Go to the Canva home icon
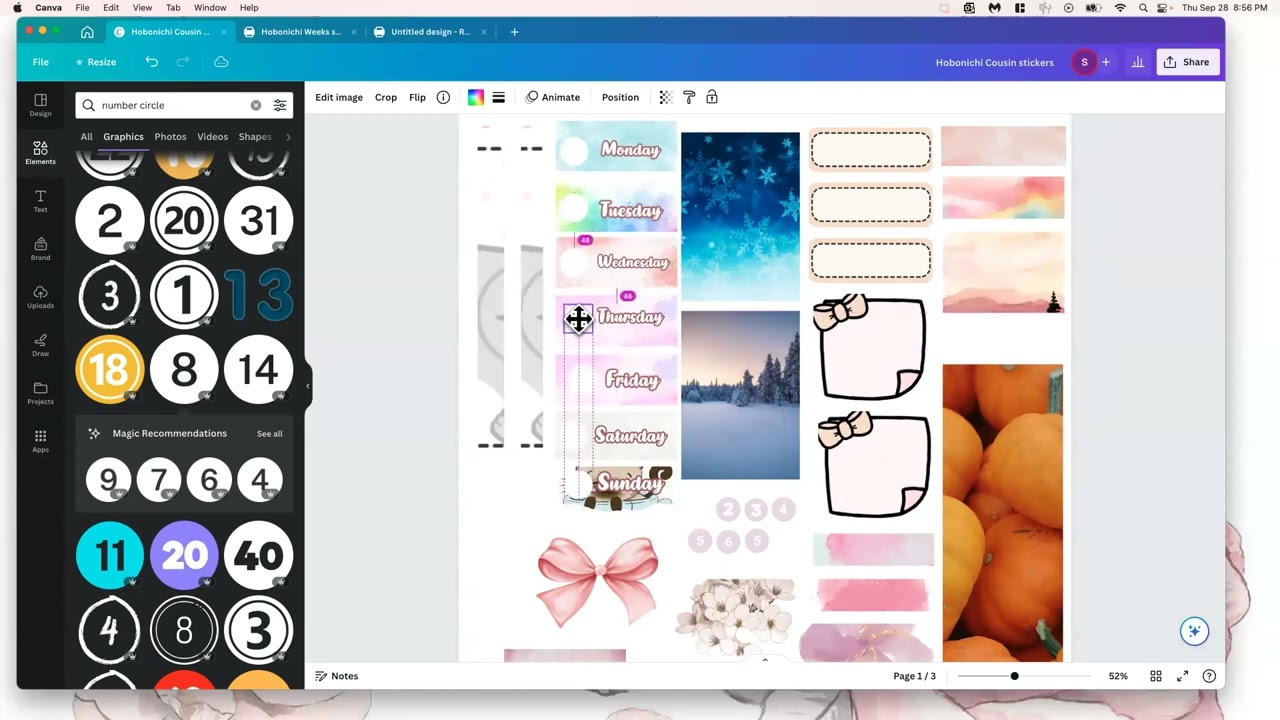Viewport: 1280px width, 720px height. tap(87, 32)
